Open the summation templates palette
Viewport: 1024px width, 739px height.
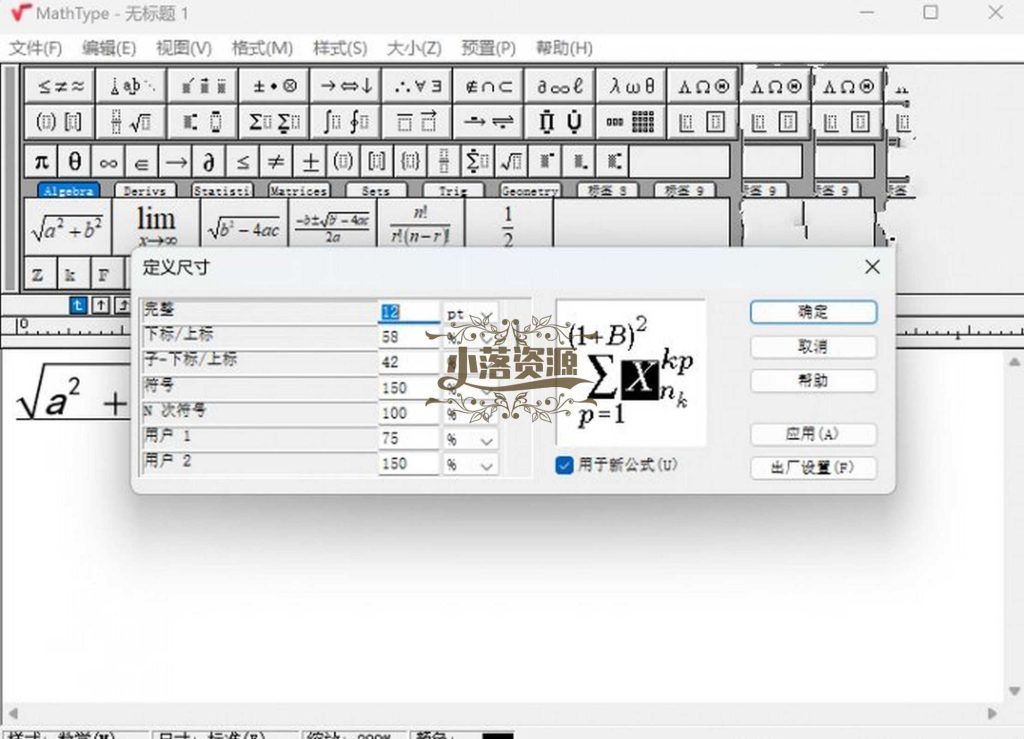tap(275, 121)
